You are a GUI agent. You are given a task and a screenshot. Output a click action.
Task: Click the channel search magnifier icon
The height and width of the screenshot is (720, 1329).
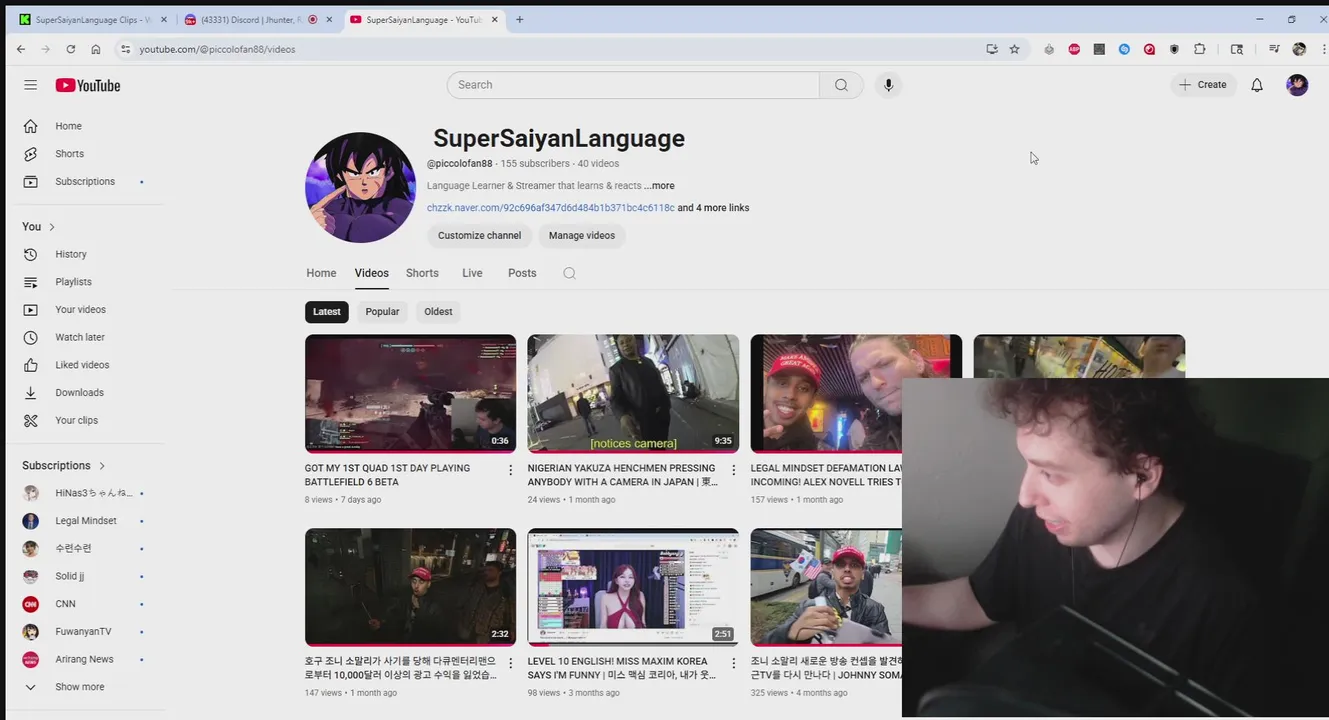[x=569, y=273]
